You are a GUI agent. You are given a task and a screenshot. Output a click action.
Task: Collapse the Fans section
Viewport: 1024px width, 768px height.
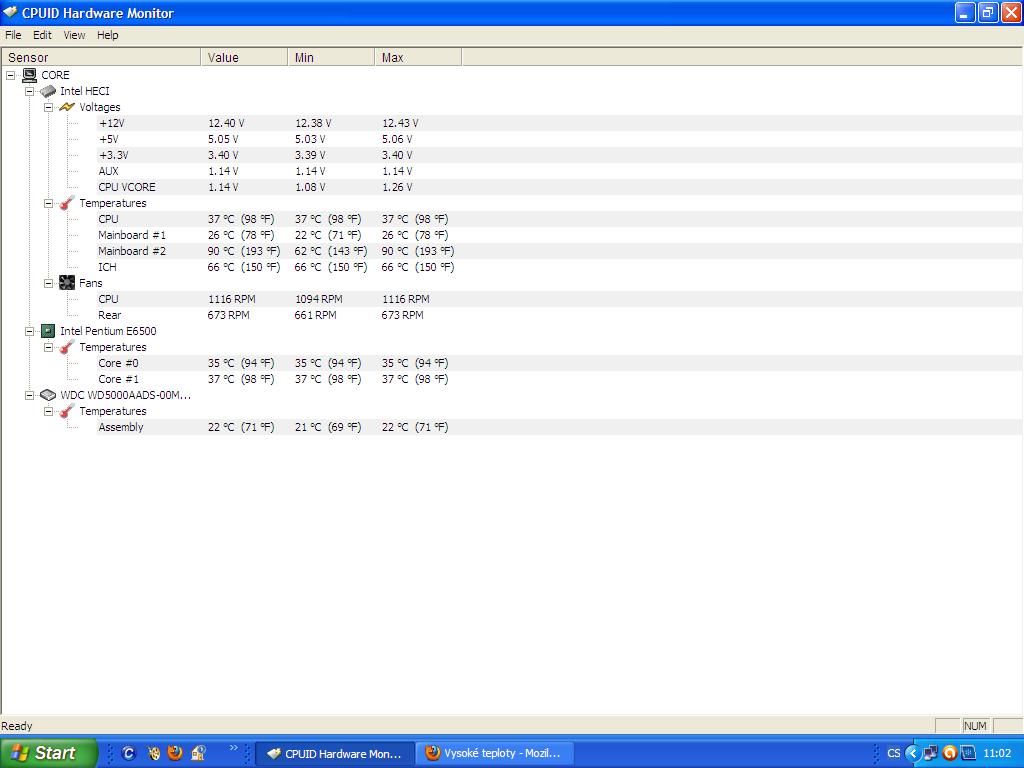[48, 283]
